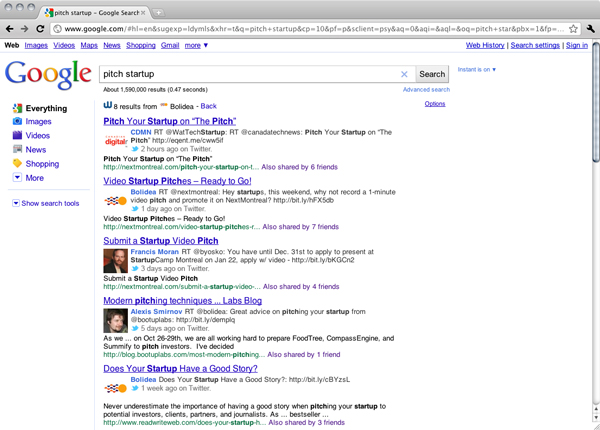Expand the More sidebar arrow

click(x=17, y=178)
